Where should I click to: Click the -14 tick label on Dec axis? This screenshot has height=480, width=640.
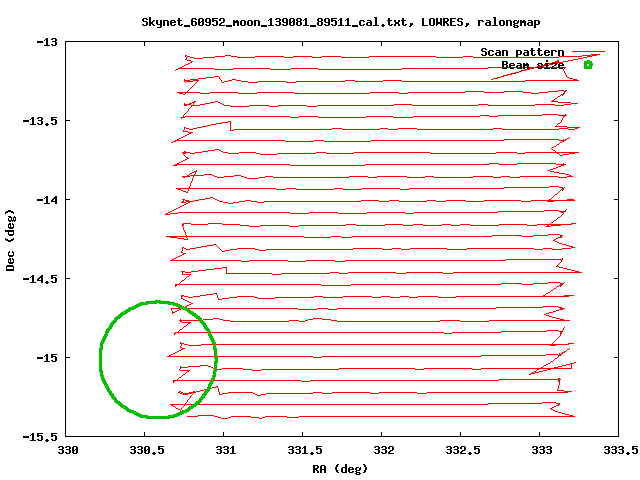47,200
